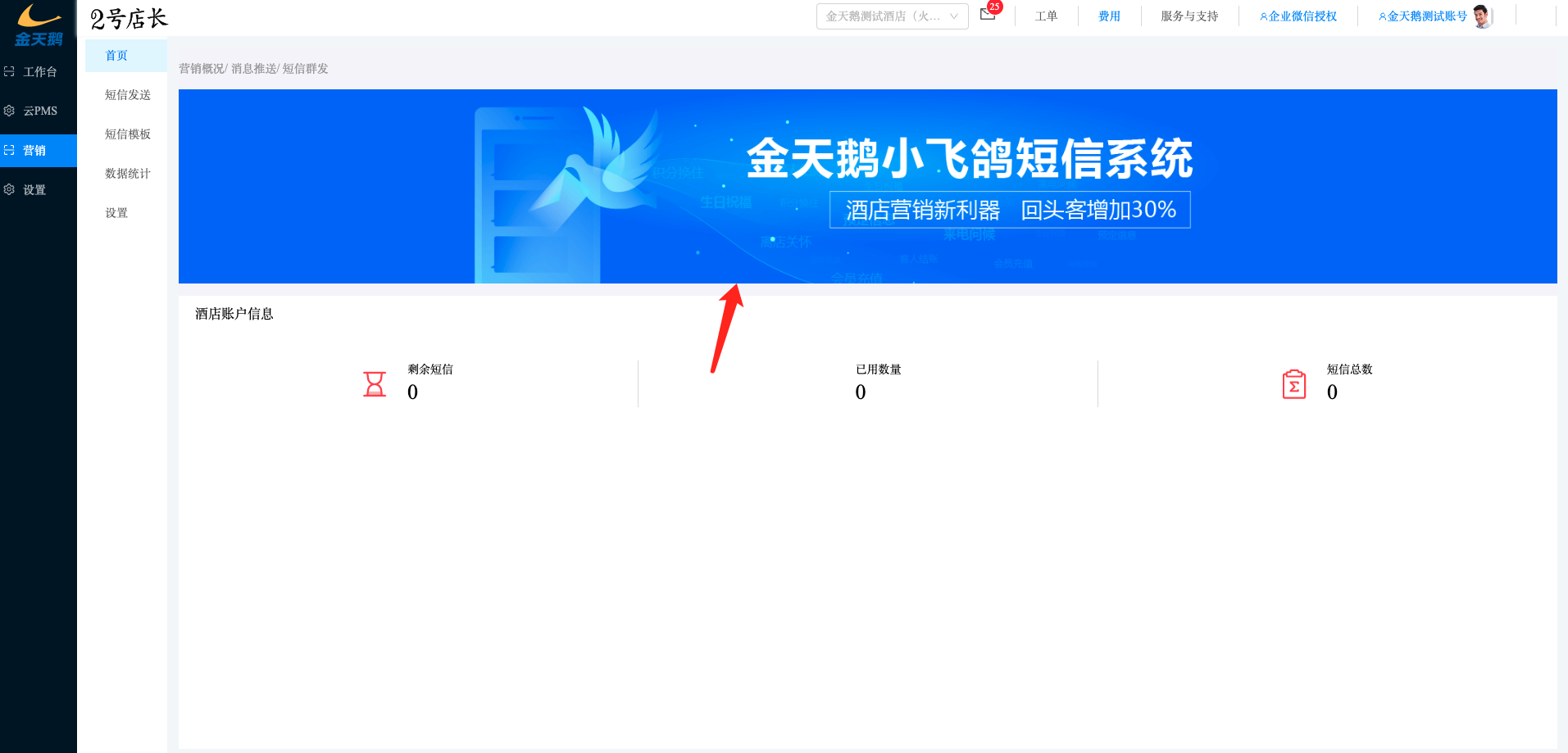Image resolution: width=1568 pixels, height=753 pixels.
Task: Open the 短信模板 submenu item
Action: point(127,134)
